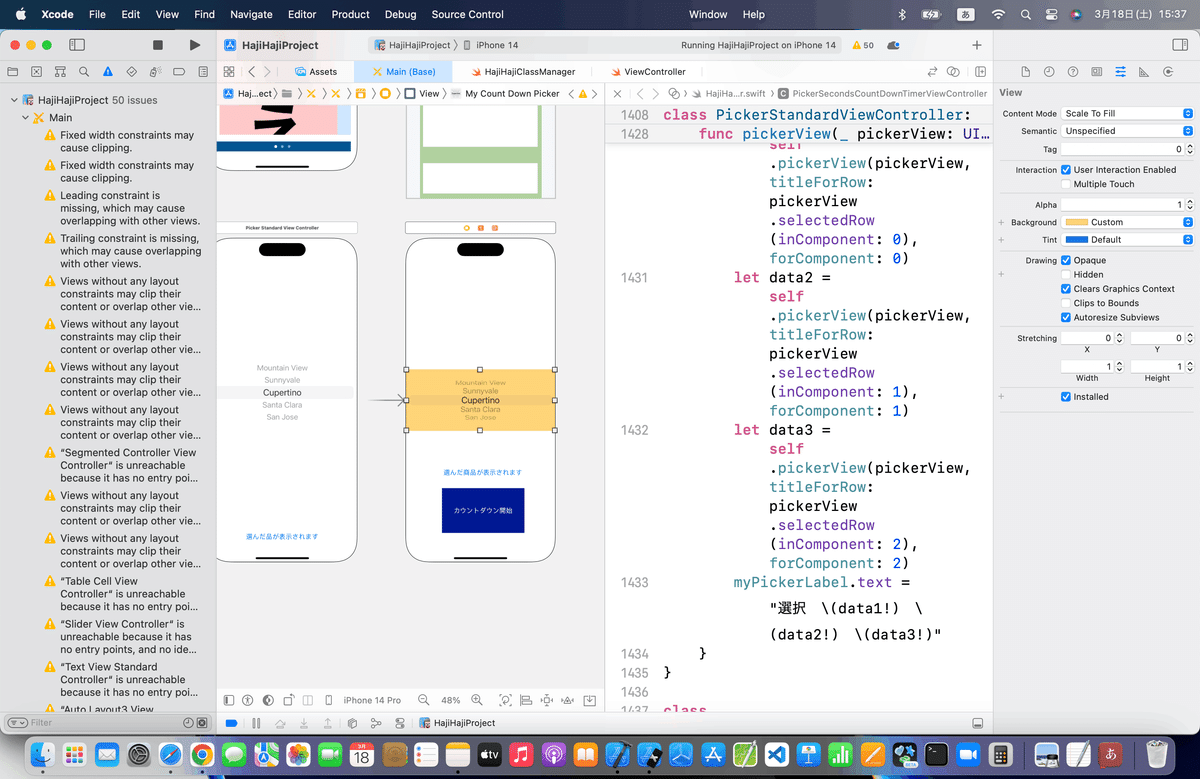Click the Tint color swatch
This screenshot has height=779, width=1200.
[x=1076, y=240]
